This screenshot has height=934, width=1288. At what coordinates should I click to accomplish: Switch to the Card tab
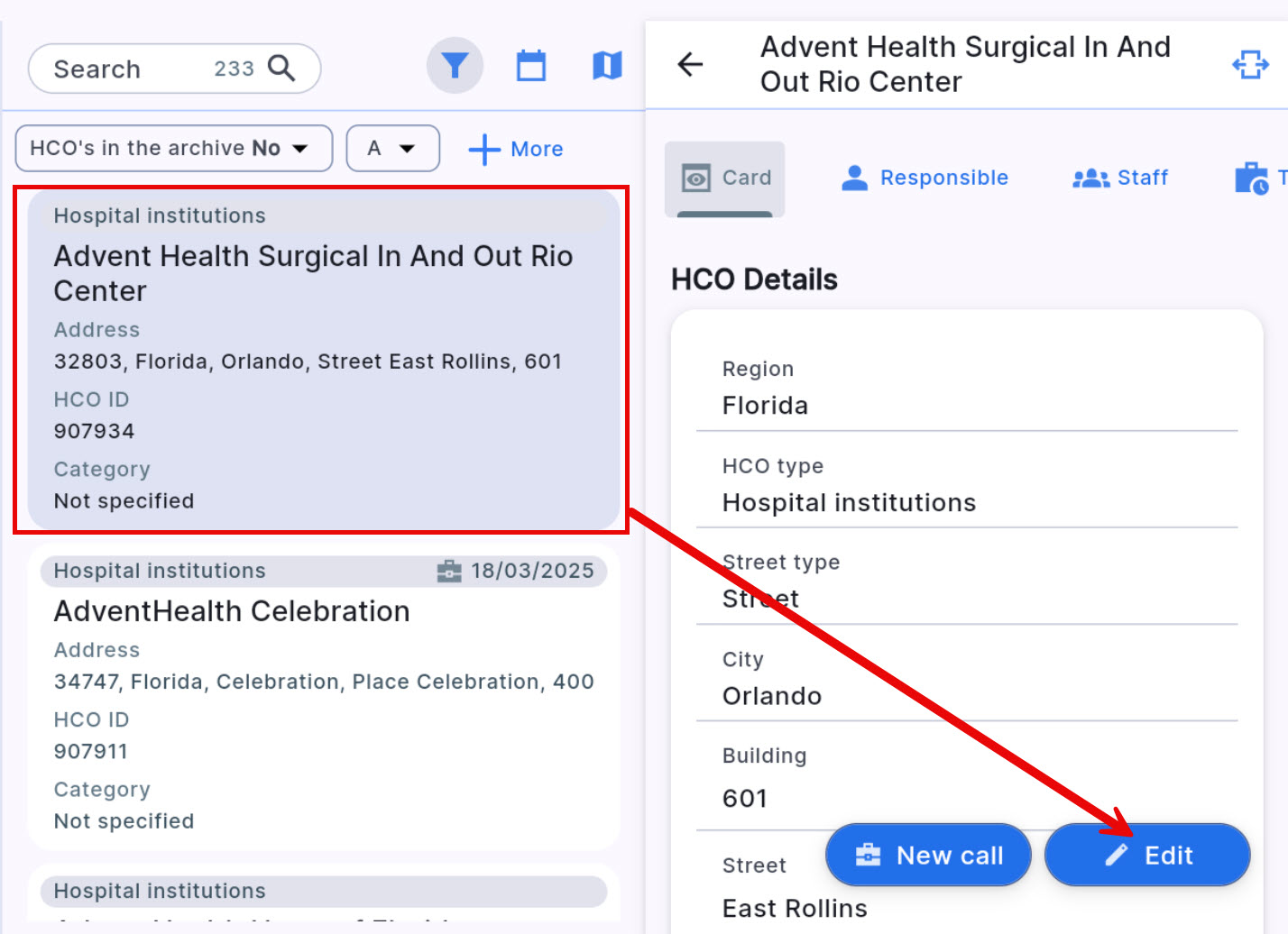tap(725, 179)
